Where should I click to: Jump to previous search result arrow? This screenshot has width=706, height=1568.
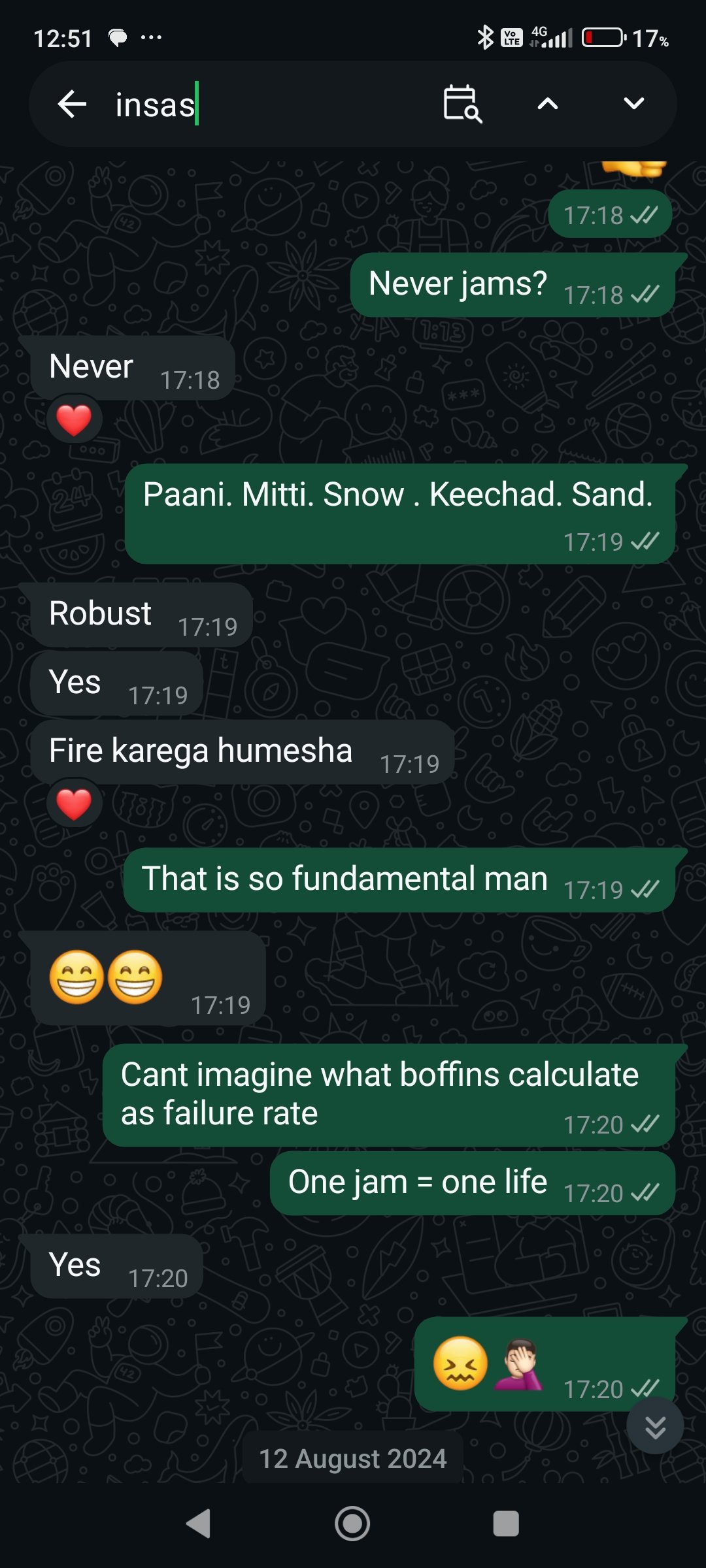548,104
